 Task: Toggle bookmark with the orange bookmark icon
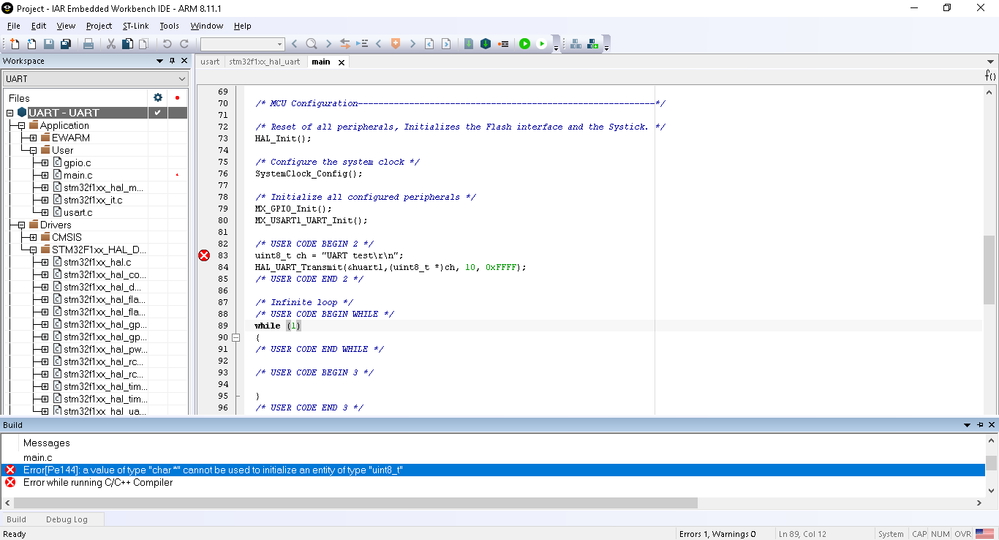pos(396,44)
